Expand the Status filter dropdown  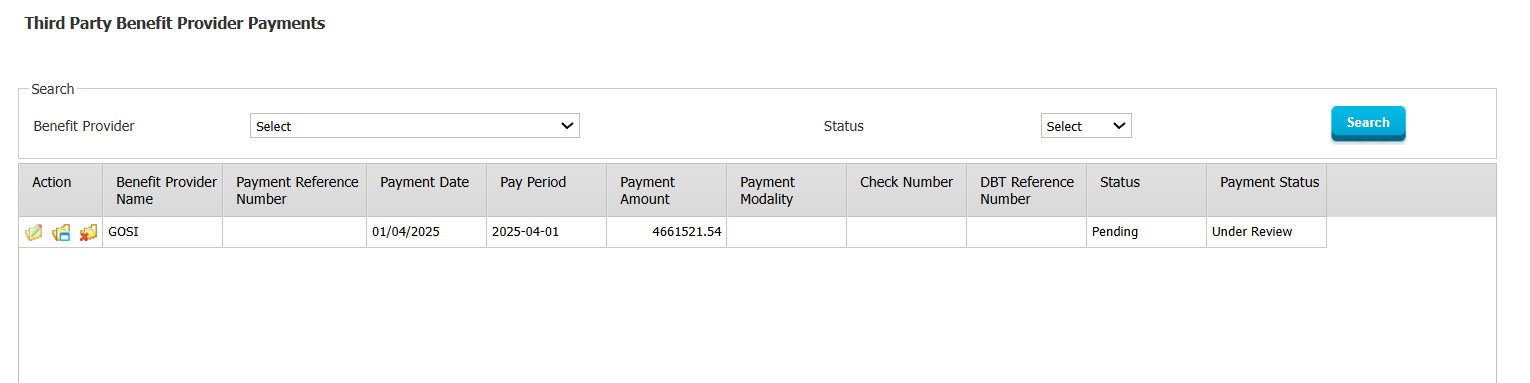pyautogui.click(x=1086, y=126)
